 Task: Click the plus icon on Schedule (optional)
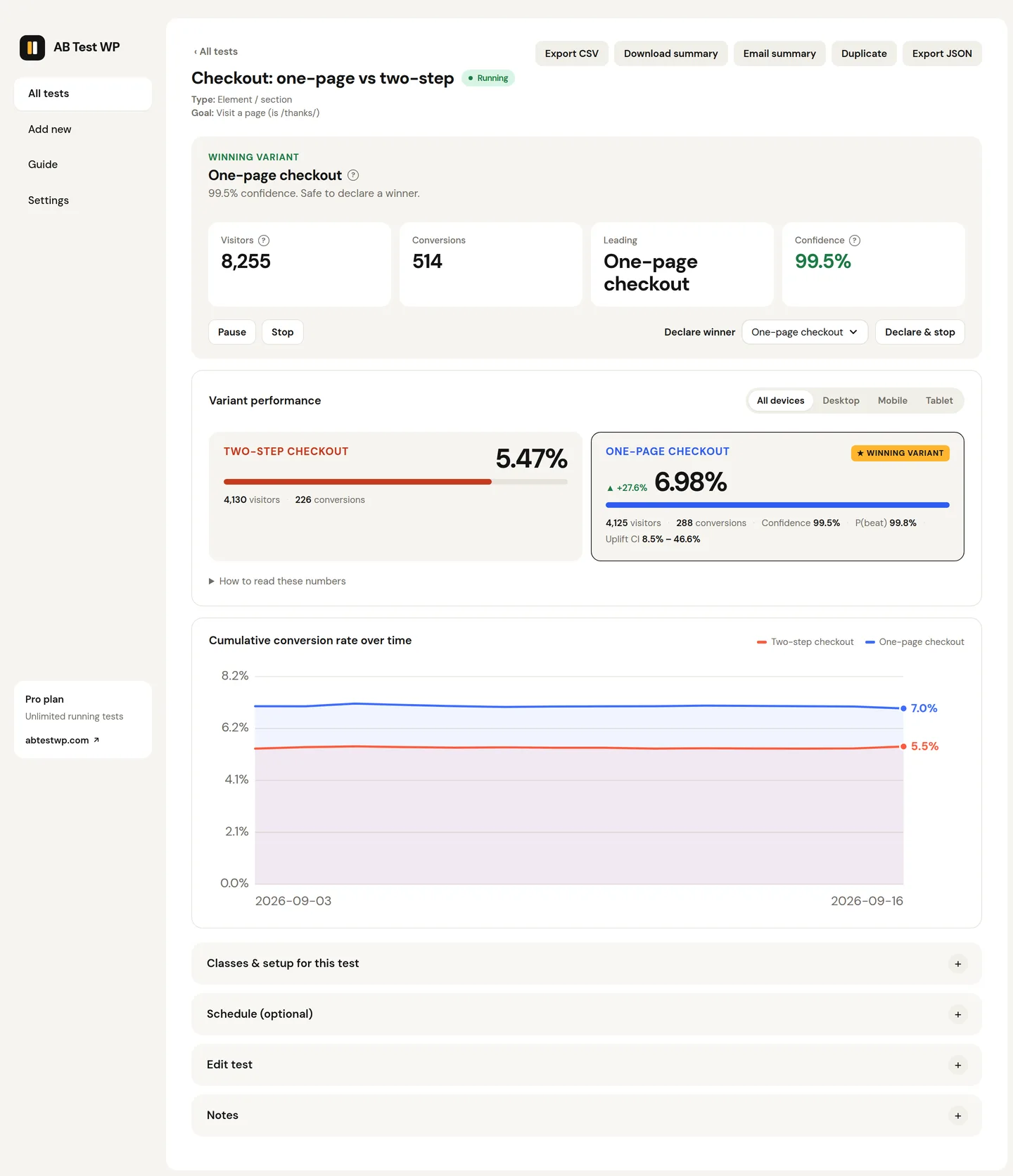[958, 1014]
